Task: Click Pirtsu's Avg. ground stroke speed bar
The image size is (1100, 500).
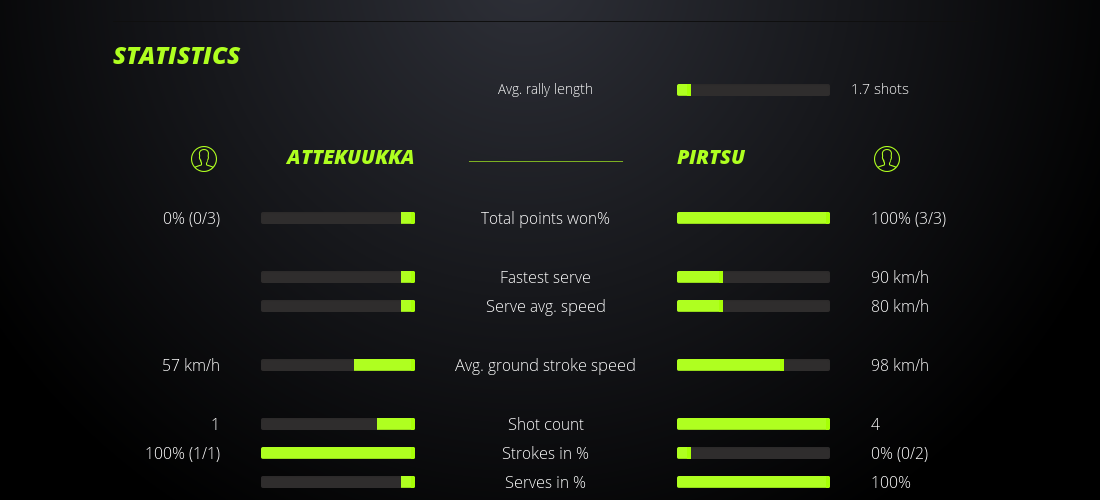Action: tap(753, 365)
